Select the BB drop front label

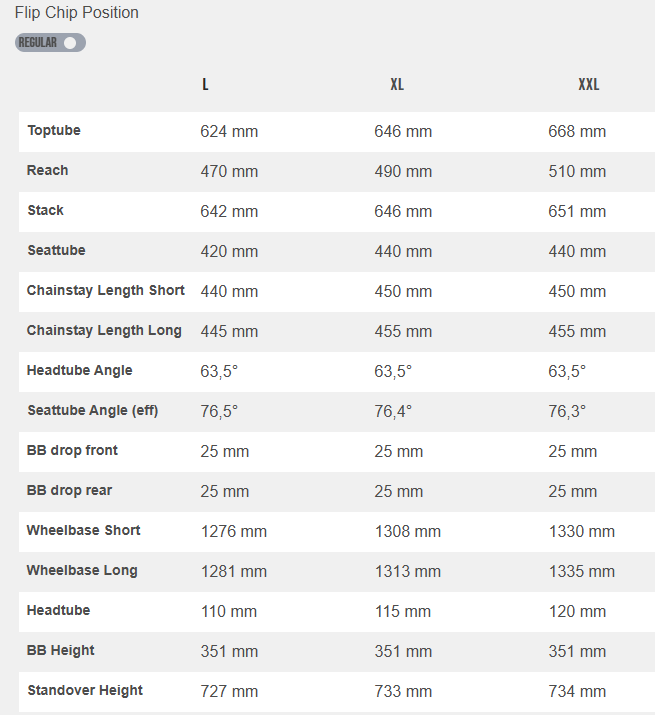[x=72, y=451]
